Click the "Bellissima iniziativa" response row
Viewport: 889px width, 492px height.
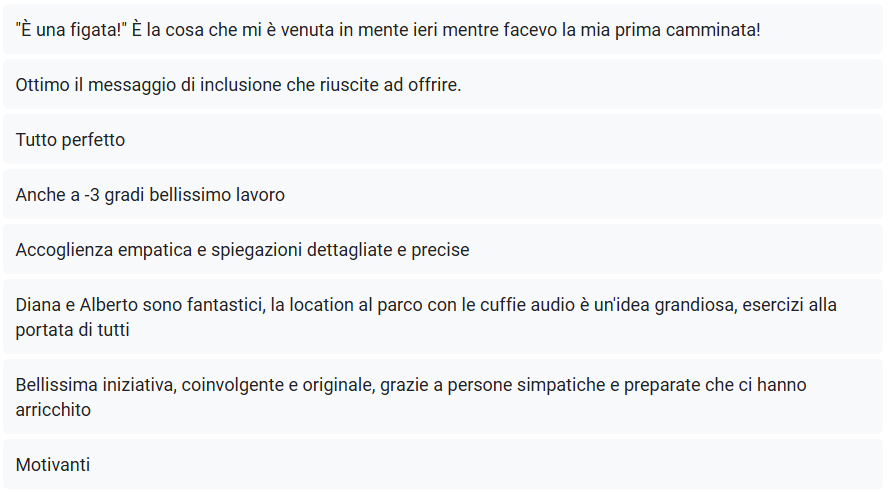444,397
